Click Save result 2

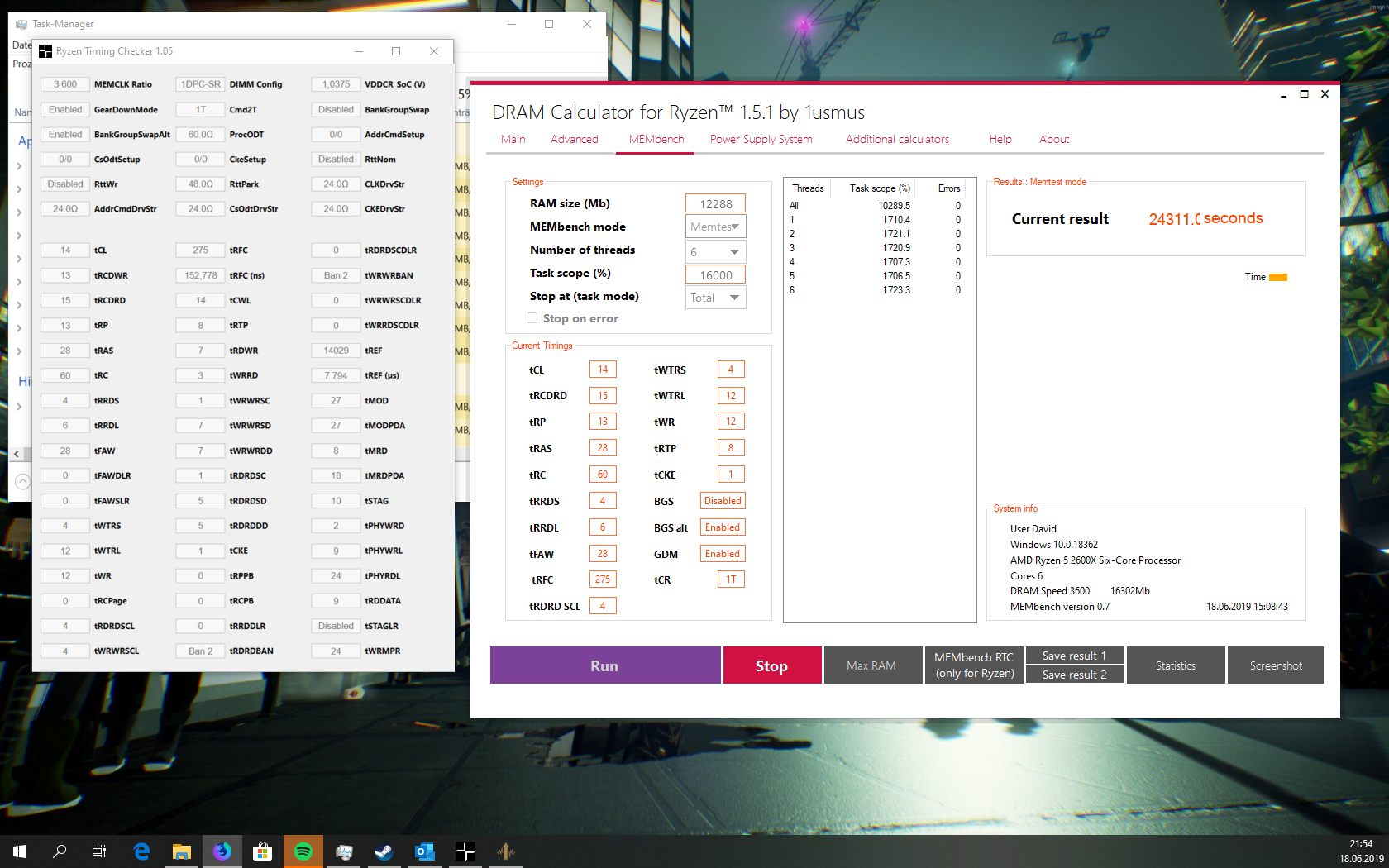tap(1075, 675)
